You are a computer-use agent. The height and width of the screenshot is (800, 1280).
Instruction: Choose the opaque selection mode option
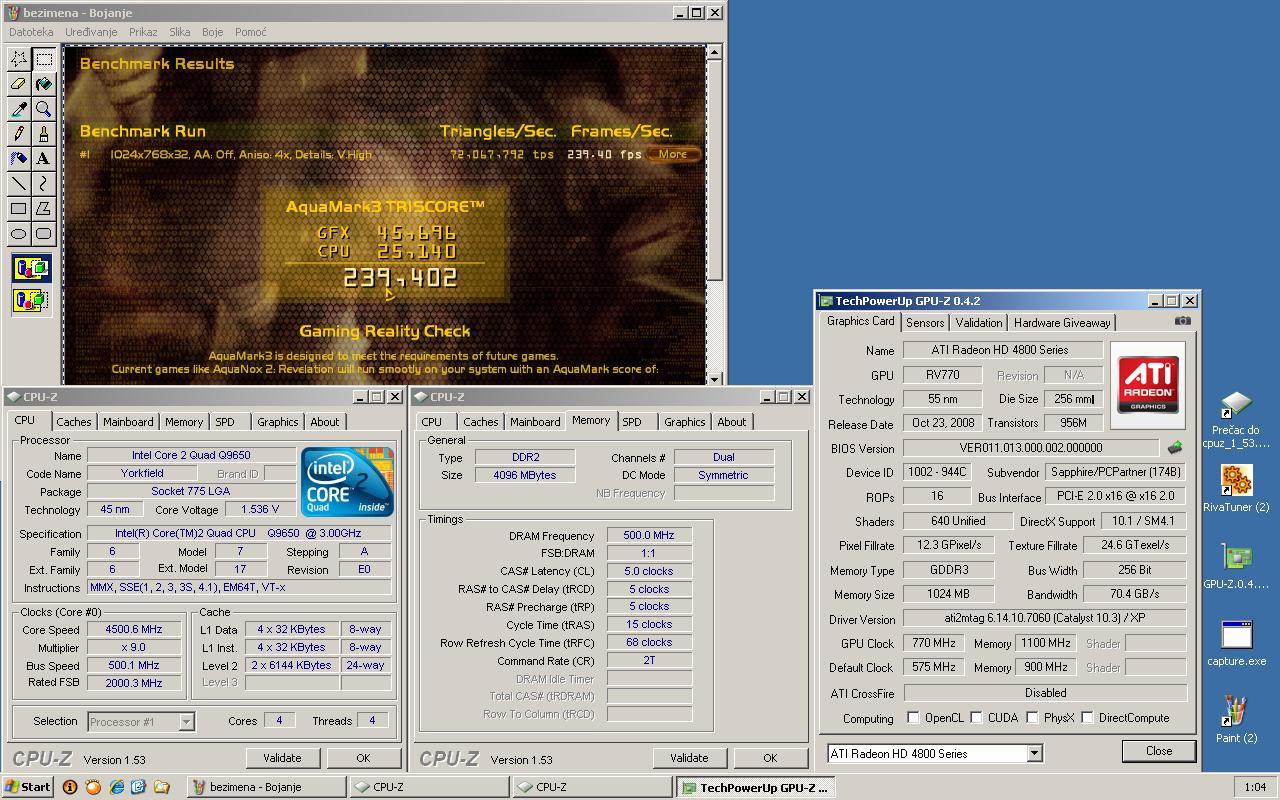click(x=31, y=269)
